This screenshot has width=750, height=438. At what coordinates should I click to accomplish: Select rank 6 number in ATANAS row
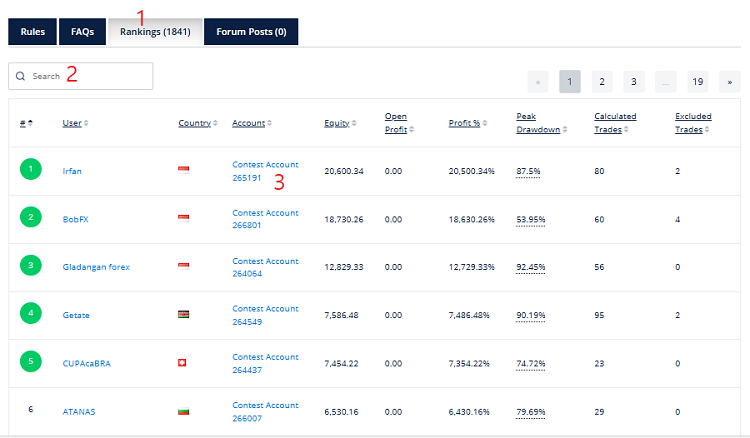pyautogui.click(x=31, y=409)
